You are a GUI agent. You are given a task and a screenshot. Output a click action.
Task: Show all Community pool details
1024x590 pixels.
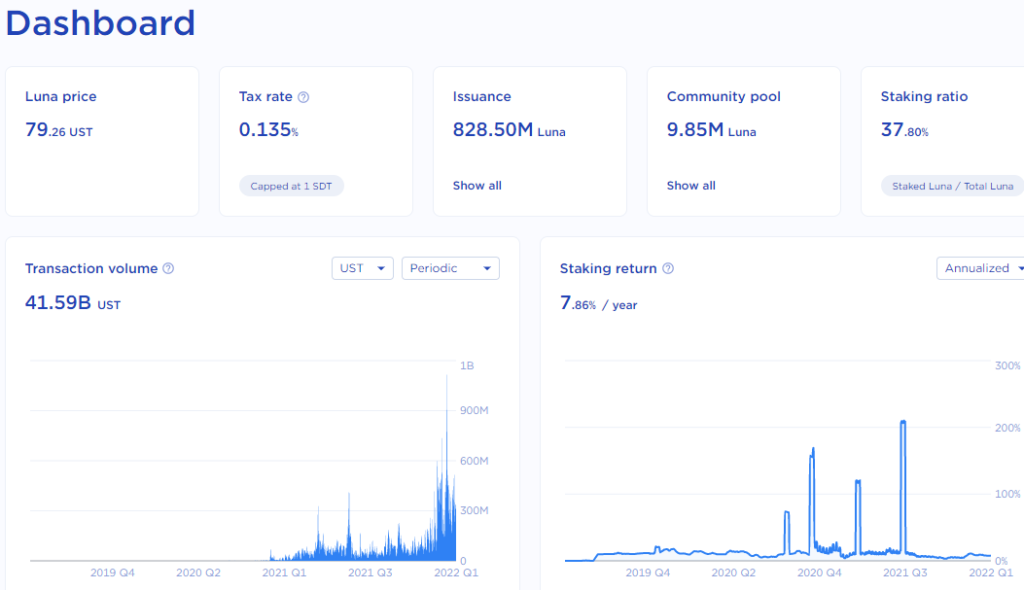click(691, 185)
